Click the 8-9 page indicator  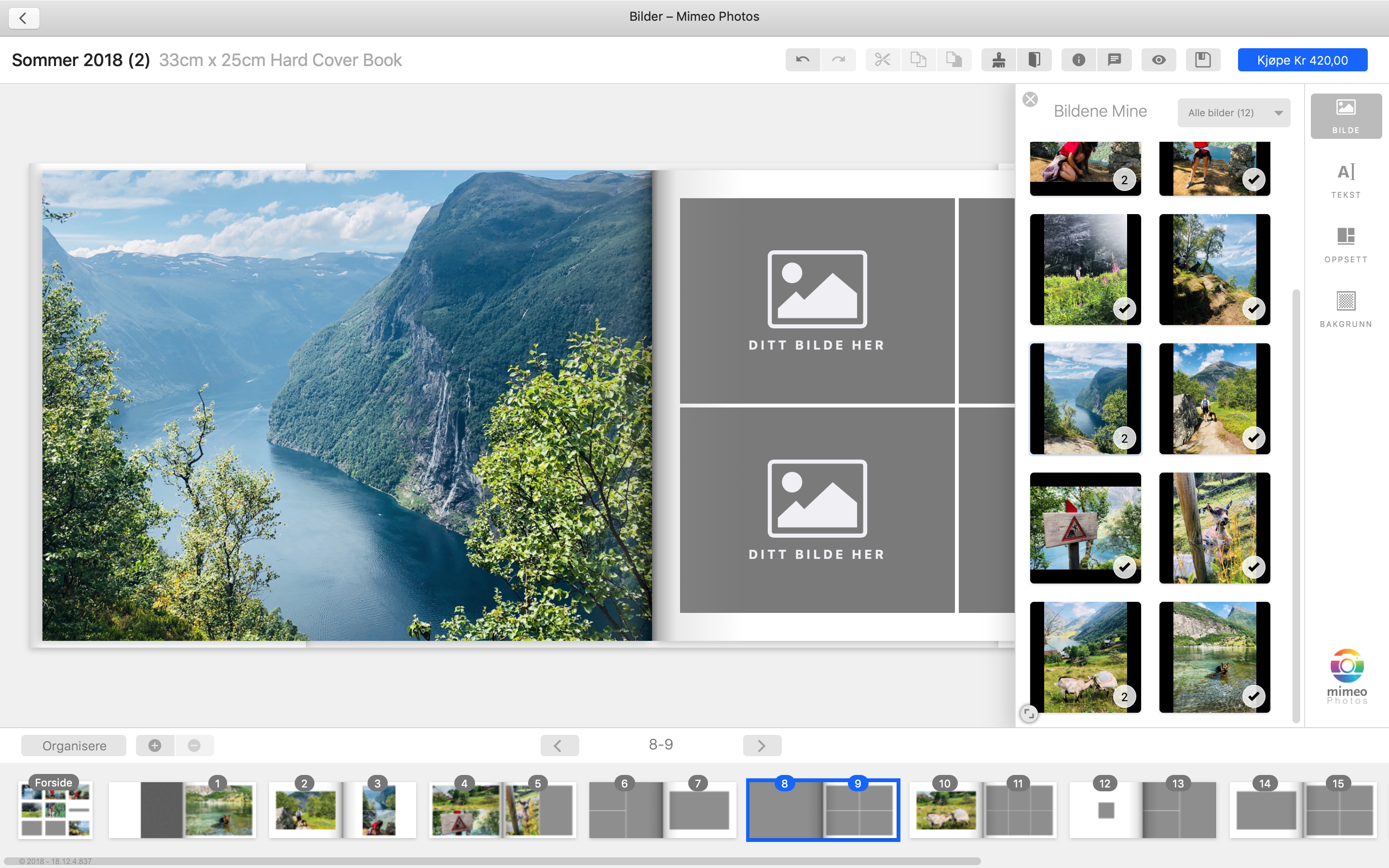[661, 745]
